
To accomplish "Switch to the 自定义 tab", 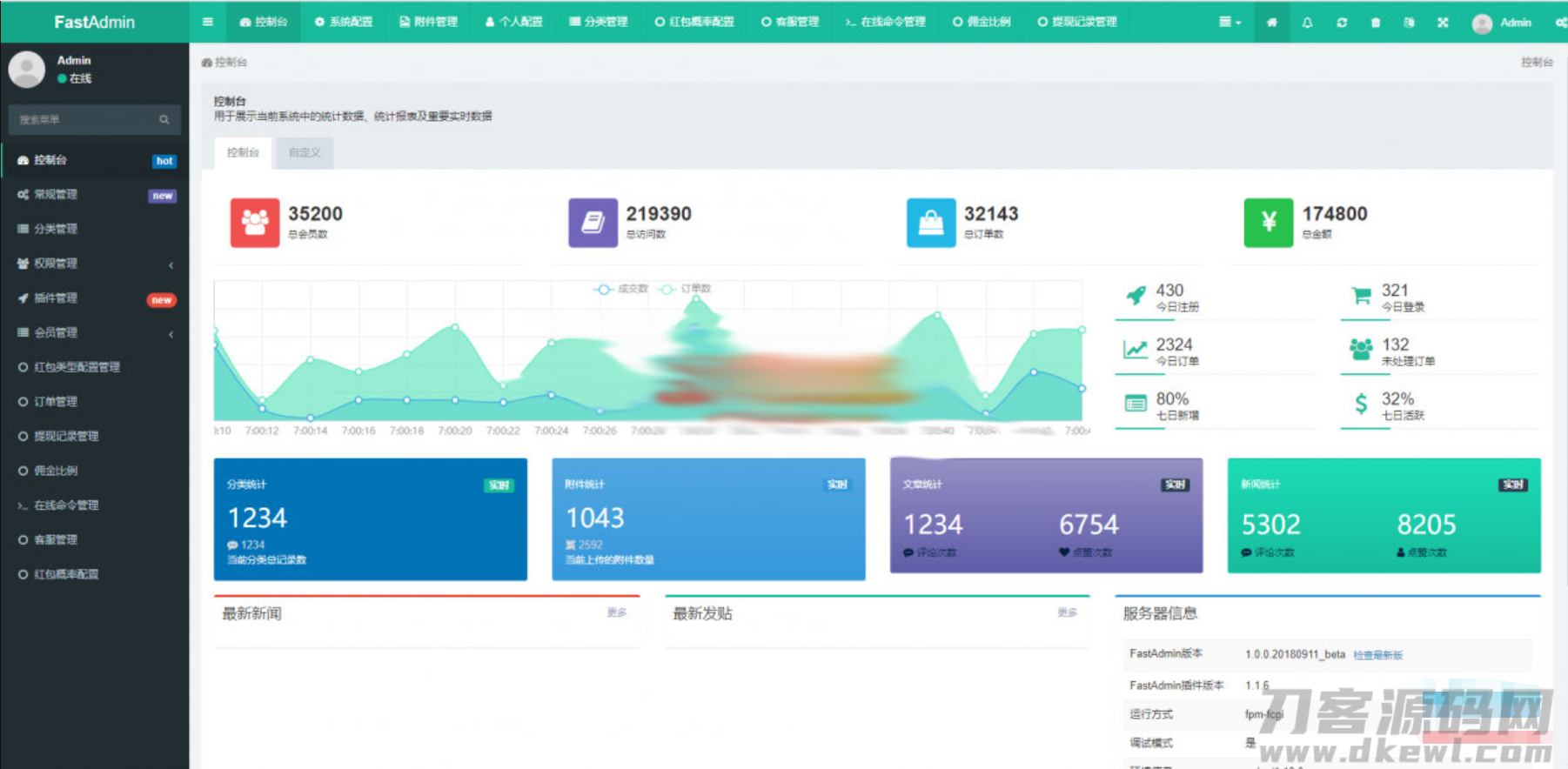I will pyautogui.click(x=305, y=153).
